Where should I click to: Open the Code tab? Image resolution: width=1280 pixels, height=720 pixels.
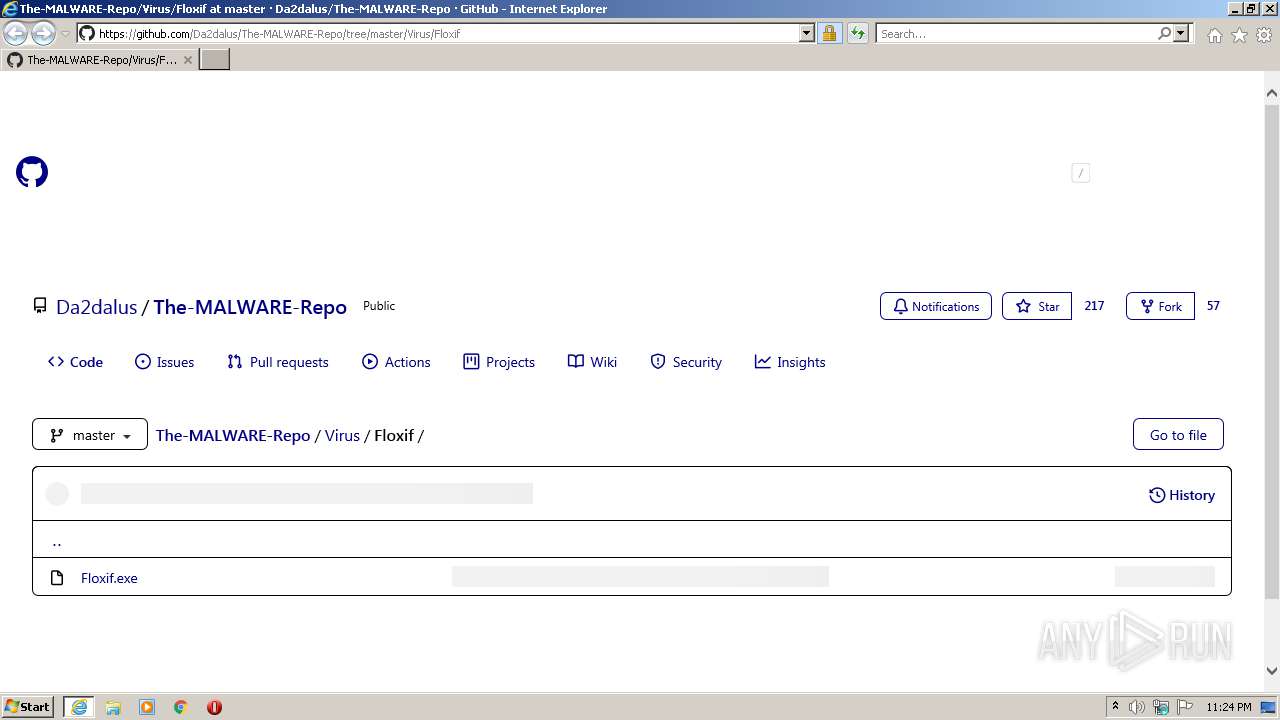click(75, 362)
